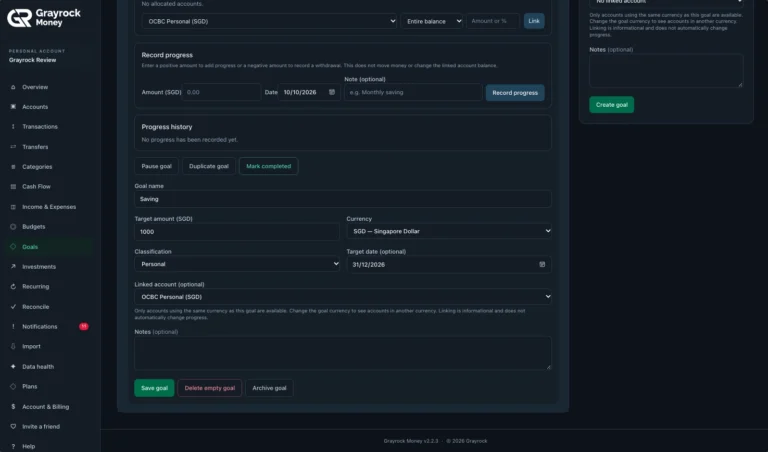Click the Archive goal button
The image size is (768, 452).
pos(269,388)
